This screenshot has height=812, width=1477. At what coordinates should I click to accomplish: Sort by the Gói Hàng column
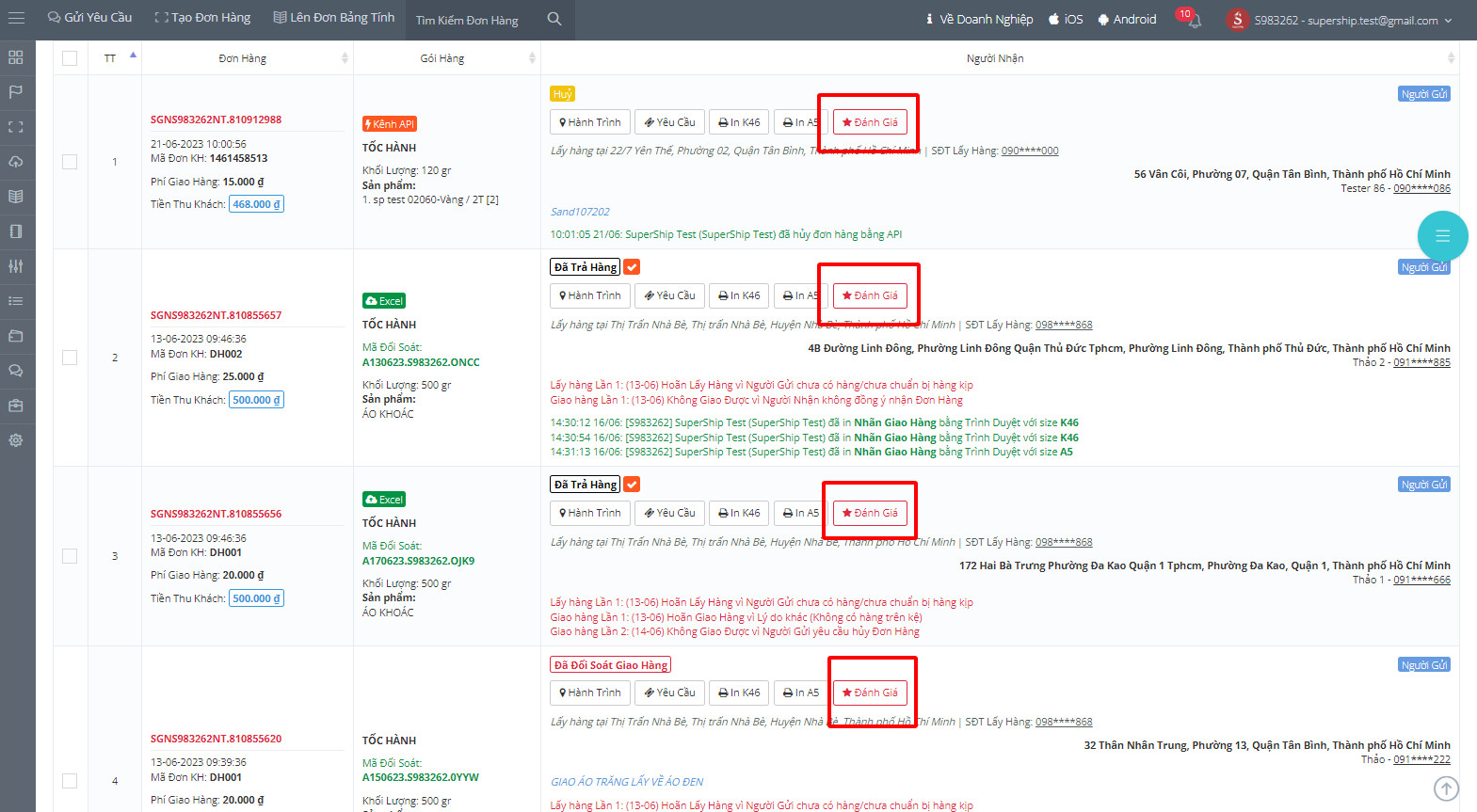(x=447, y=58)
